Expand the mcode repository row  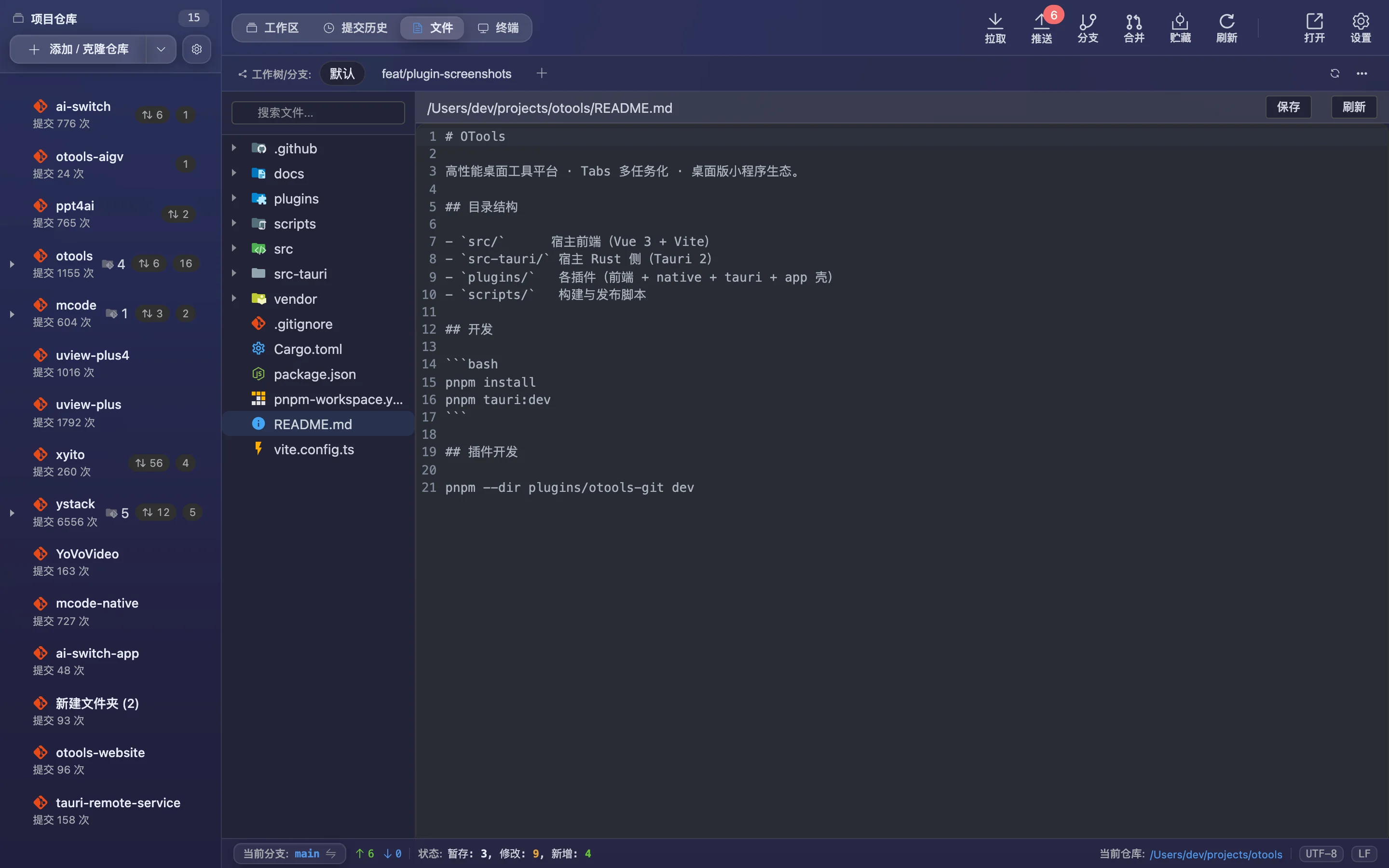tap(12, 314)
